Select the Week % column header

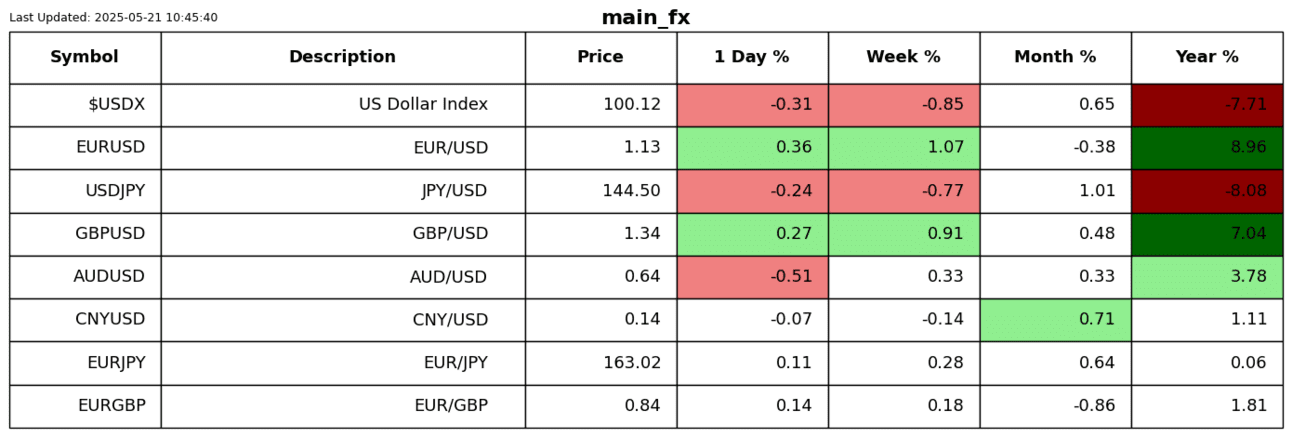click(x=903, y=57)
